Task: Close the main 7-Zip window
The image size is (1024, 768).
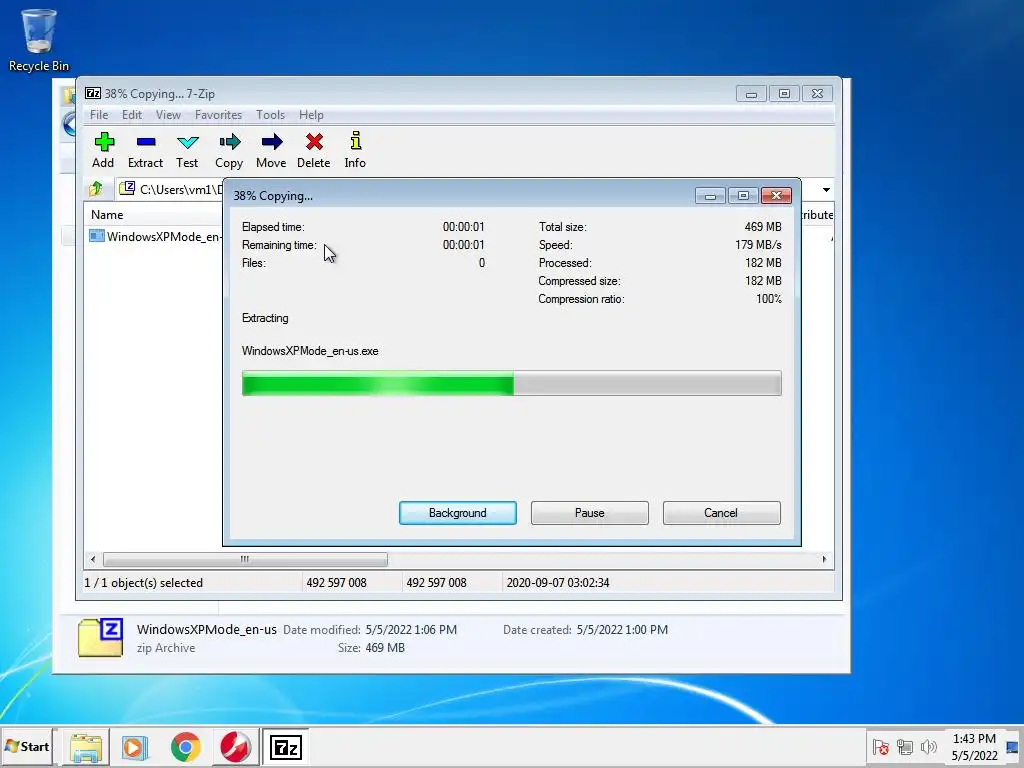Action: pyautogui.click(x=817, y=94)
